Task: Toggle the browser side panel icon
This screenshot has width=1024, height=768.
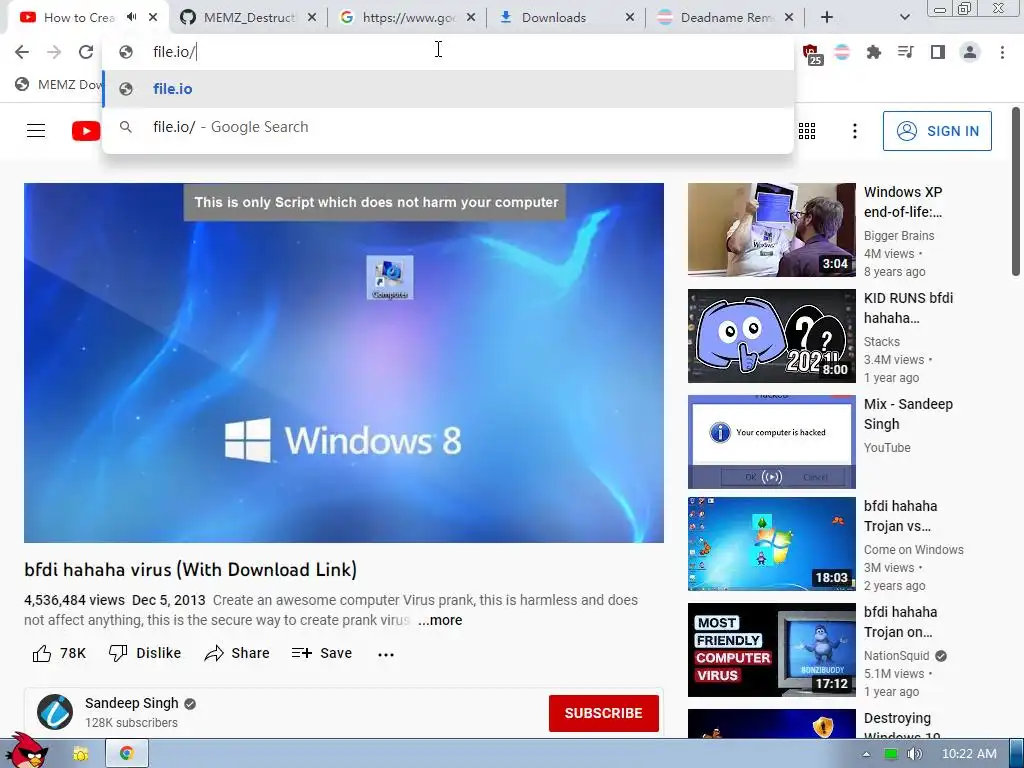Action: (938, 52)
